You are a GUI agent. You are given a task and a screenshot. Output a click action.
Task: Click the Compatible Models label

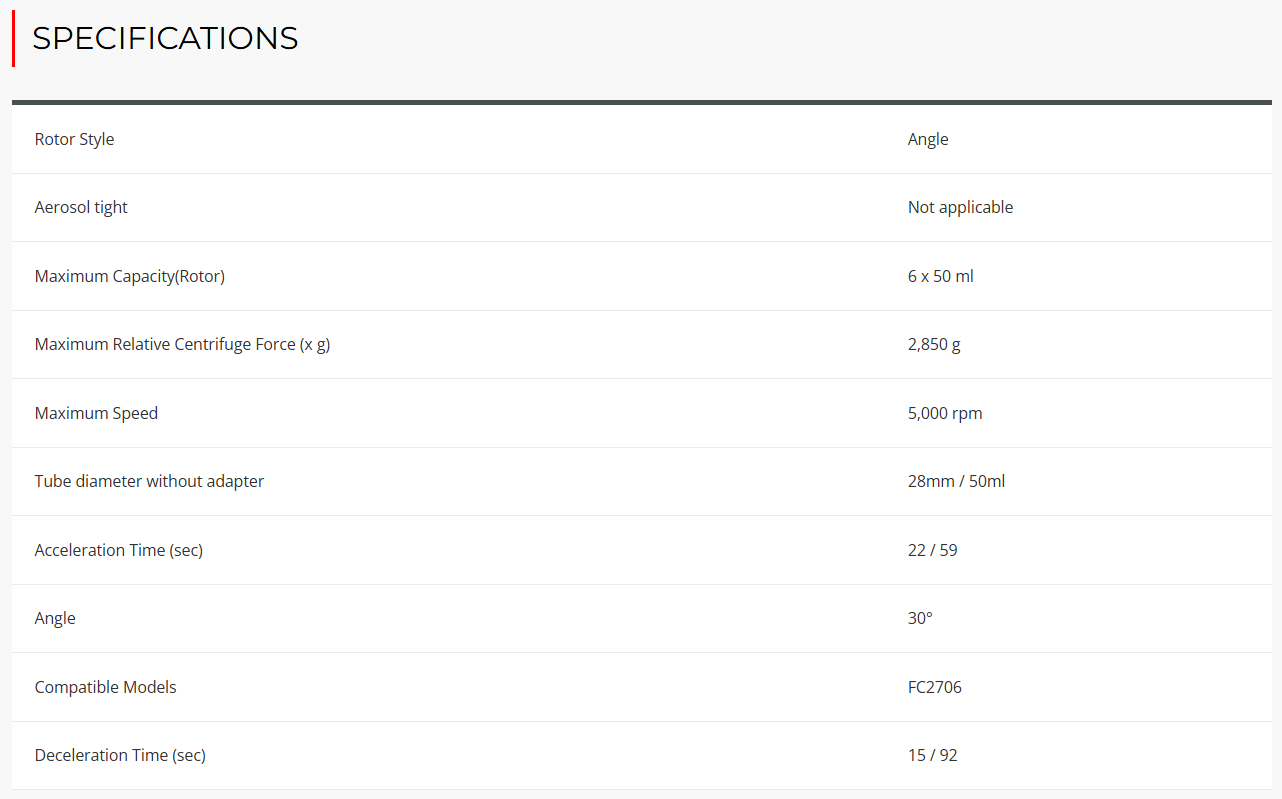[x=105, y=687]
